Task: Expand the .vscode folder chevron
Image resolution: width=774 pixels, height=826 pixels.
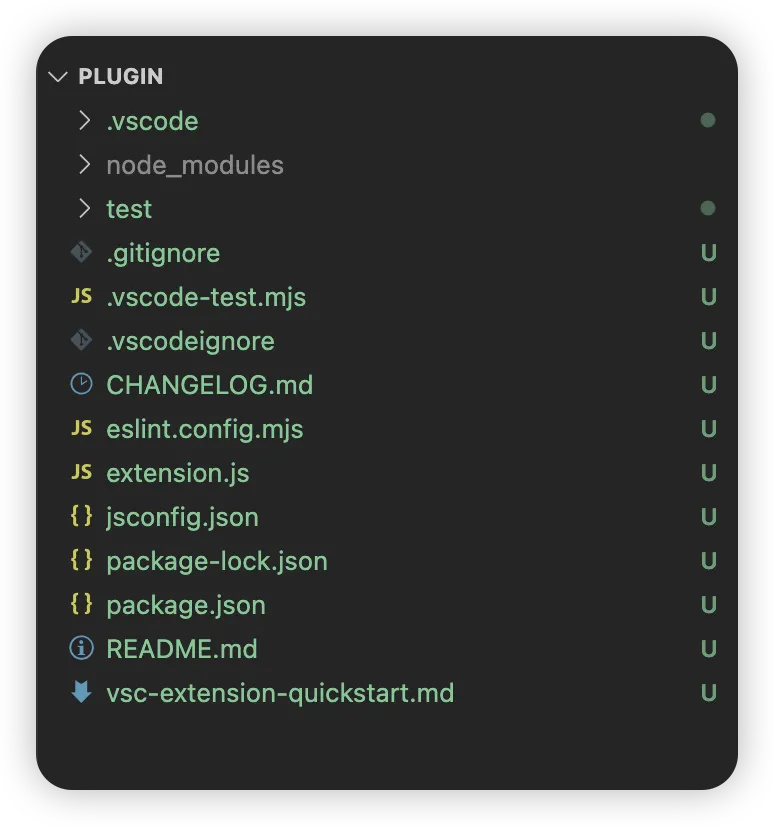Action: 85,121
